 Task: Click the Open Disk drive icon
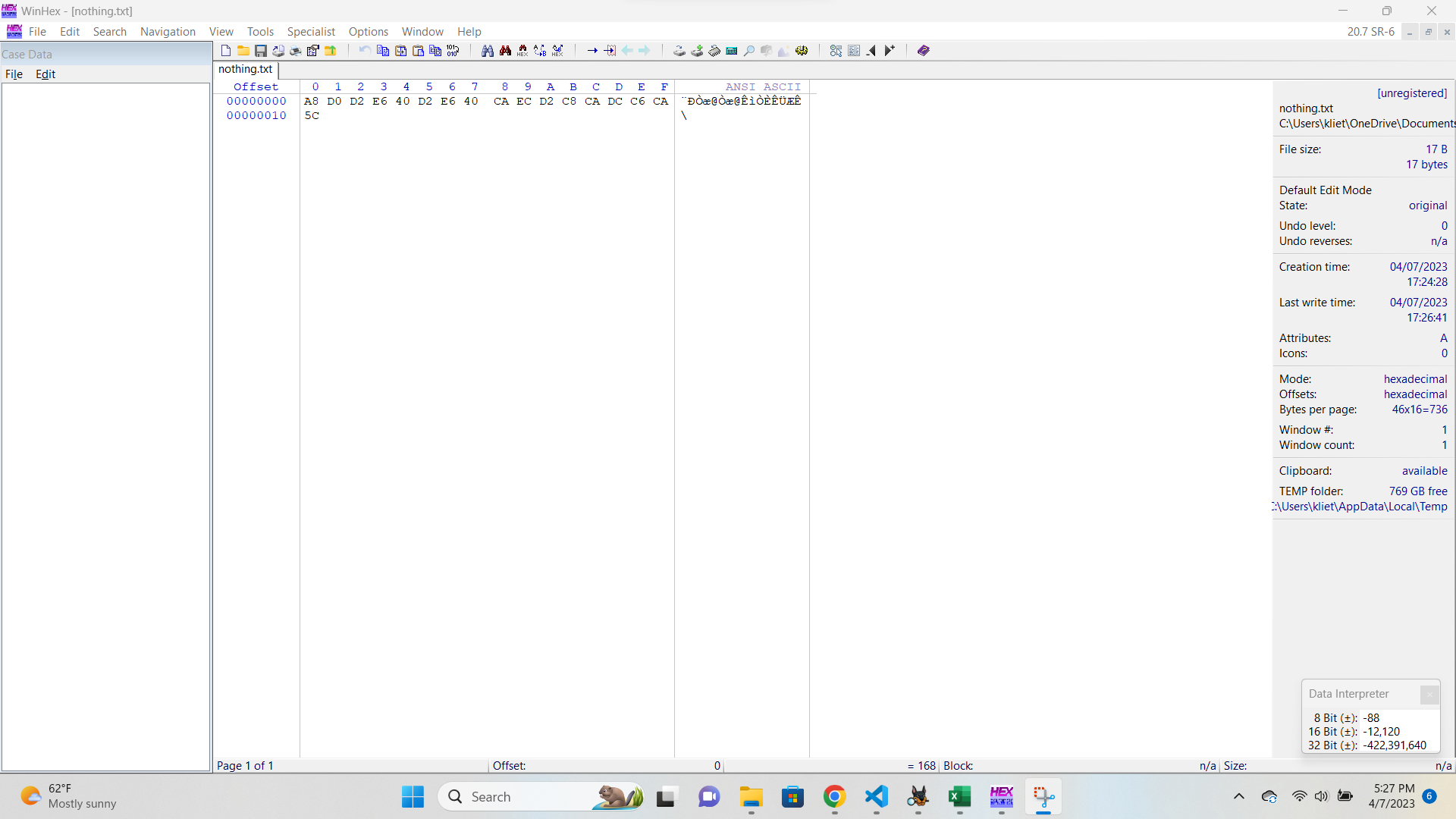tap(679, 51)
